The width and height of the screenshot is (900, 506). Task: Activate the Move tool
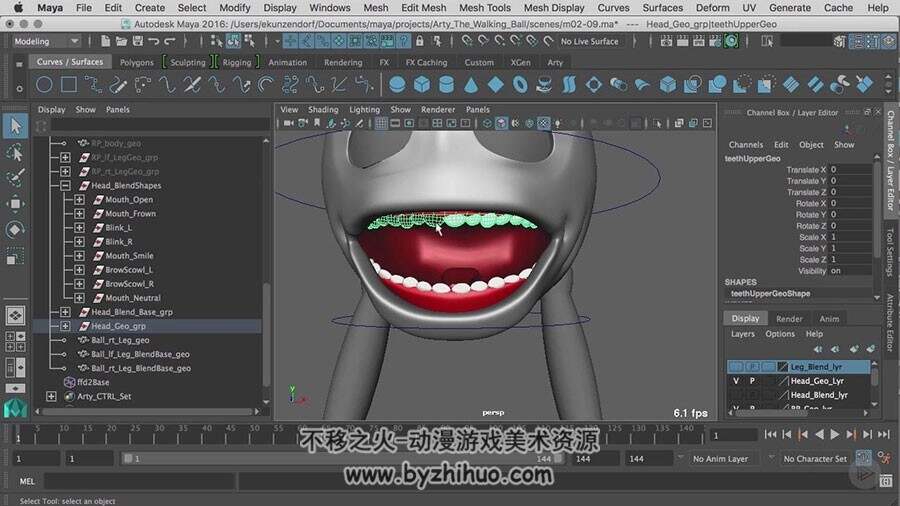click(15, 204)
